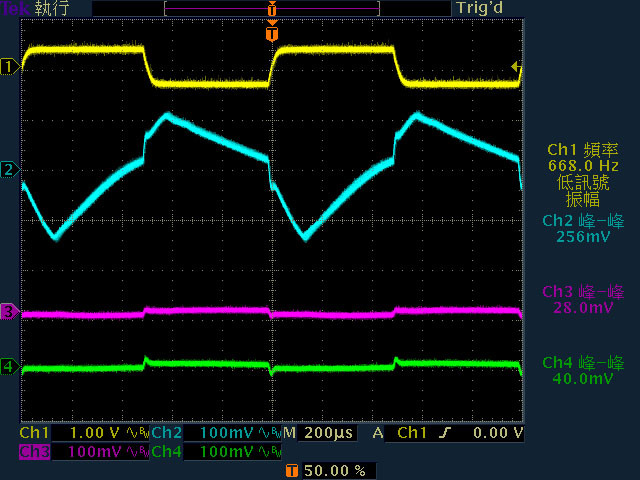Viewport: 640px width, 480px height.
Task: Click the 振幅 text under 低訊號
Action: tap(583, 199)
